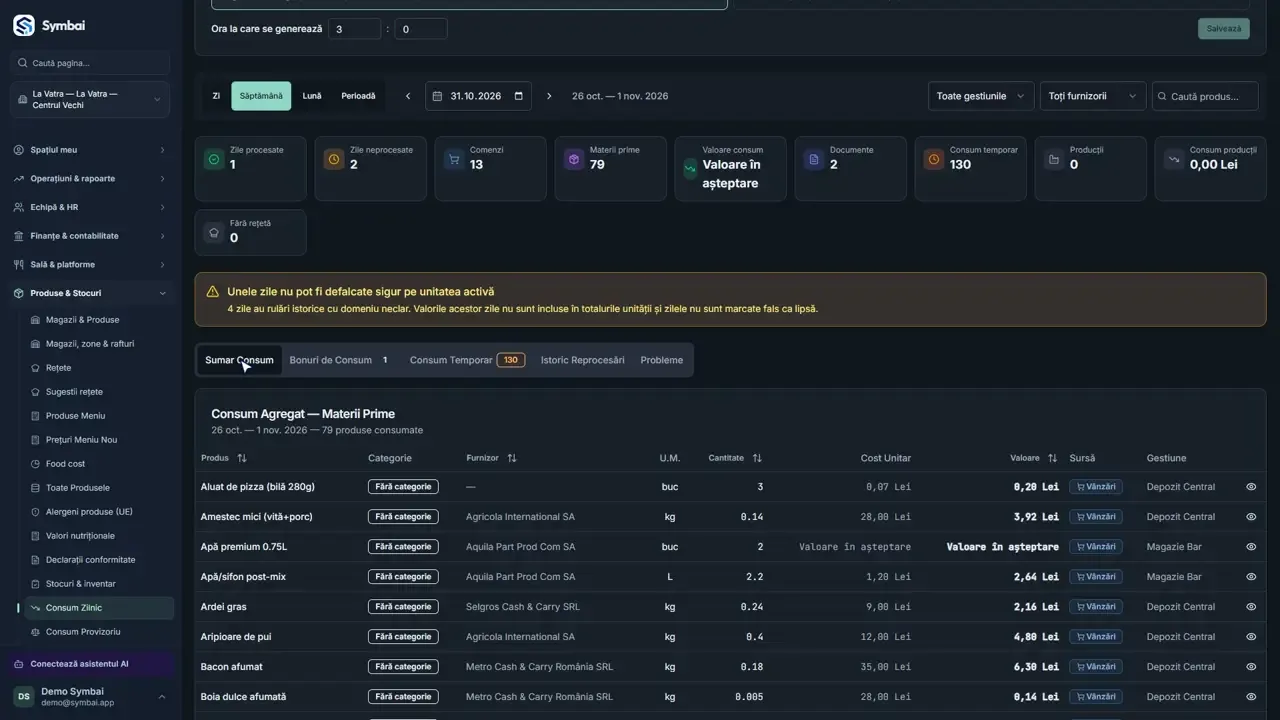The width and height of the screenshot is (1280, 720).
Task: Open the Toți furnizorii dropdown
Action: [1093, 96]
